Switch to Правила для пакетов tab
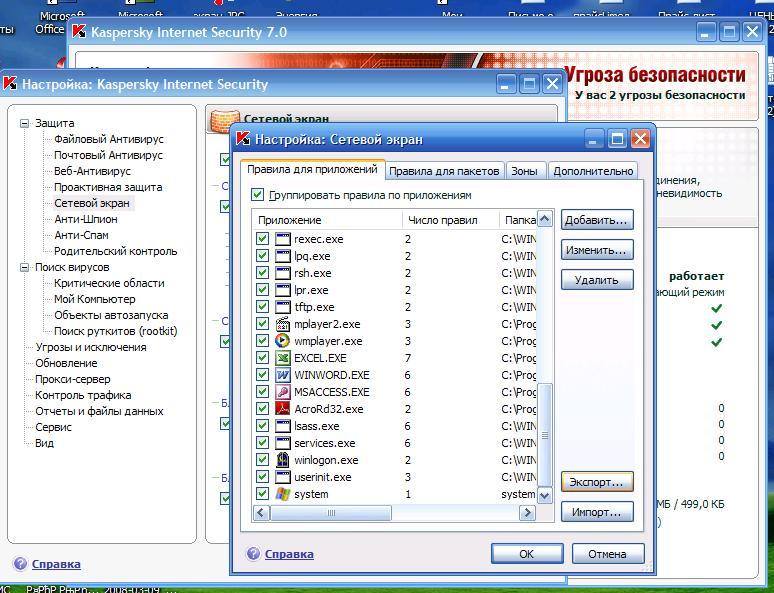This screenshot has height=593, width=774. (444, 171)
